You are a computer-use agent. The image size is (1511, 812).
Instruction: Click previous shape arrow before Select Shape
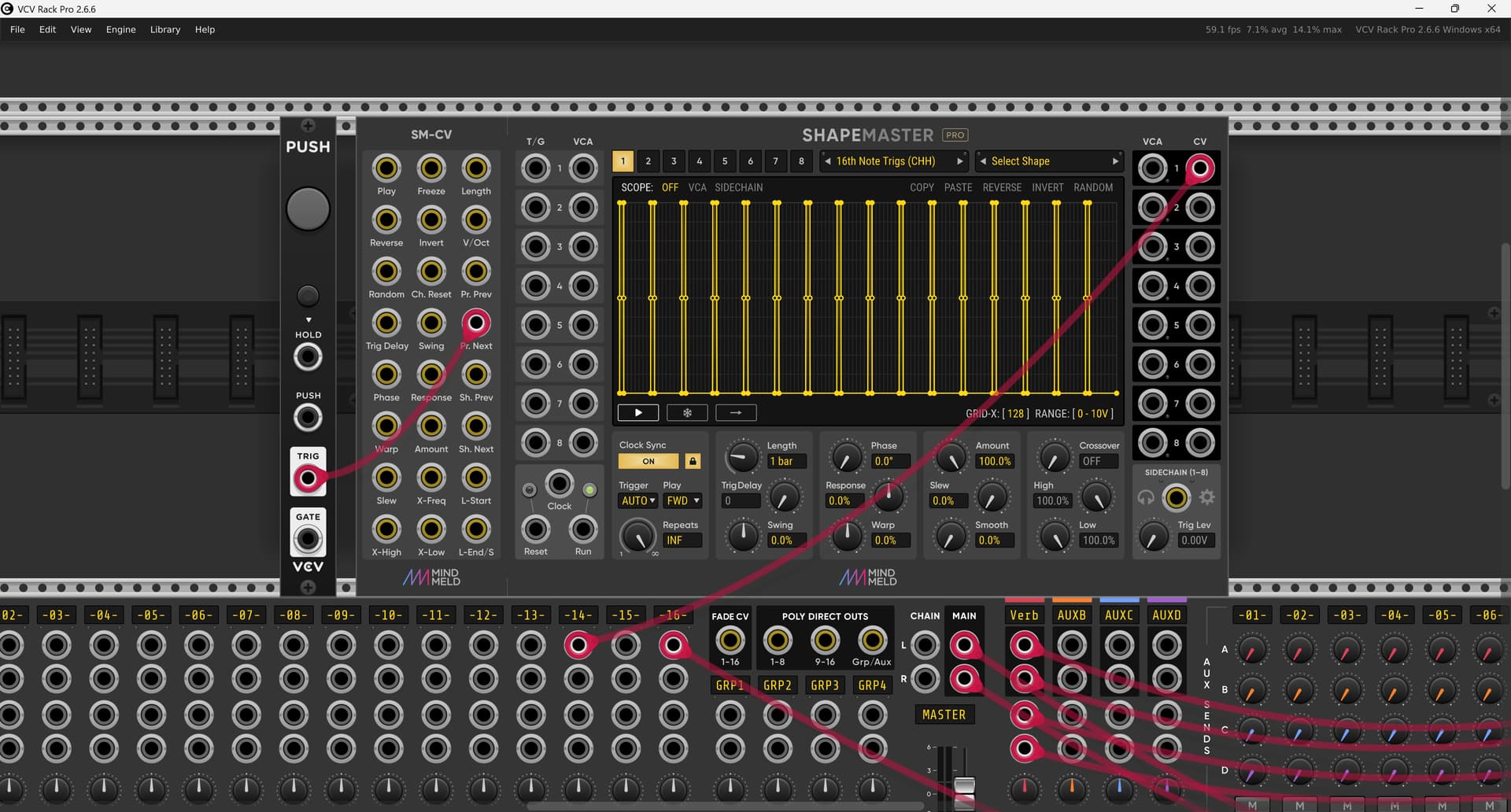[983, 161]
